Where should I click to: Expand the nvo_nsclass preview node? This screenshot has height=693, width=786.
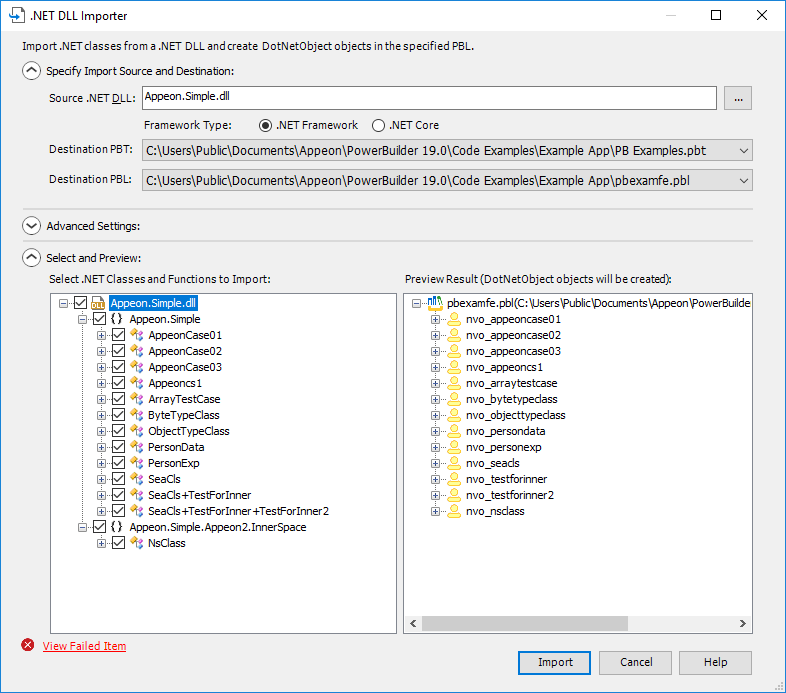[x=435, y=512]
